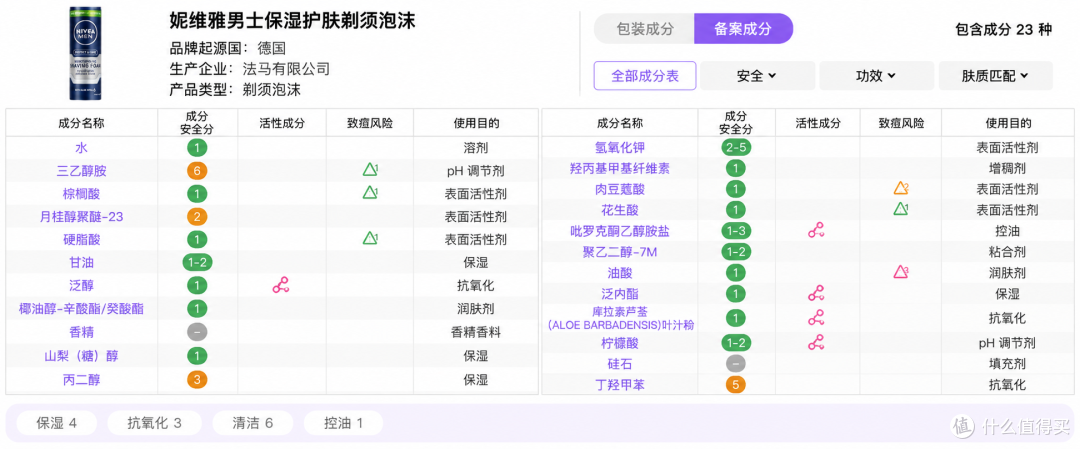Screen dimensions: 1080x449
Task: Open the 丁羟甲苯 ingredient link
Action: [x=620, y=384]
